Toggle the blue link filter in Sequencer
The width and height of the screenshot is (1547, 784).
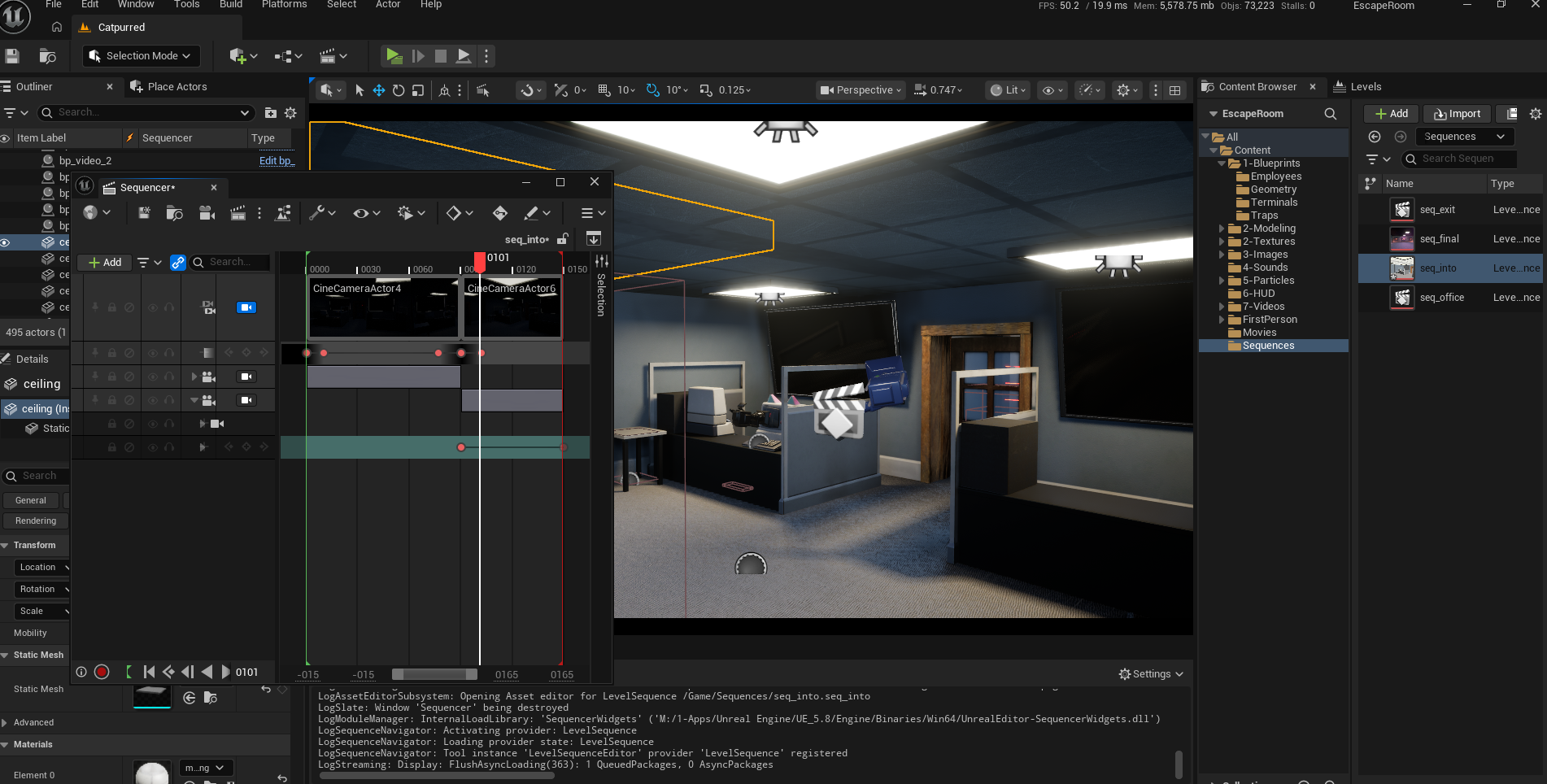point(178,263)
